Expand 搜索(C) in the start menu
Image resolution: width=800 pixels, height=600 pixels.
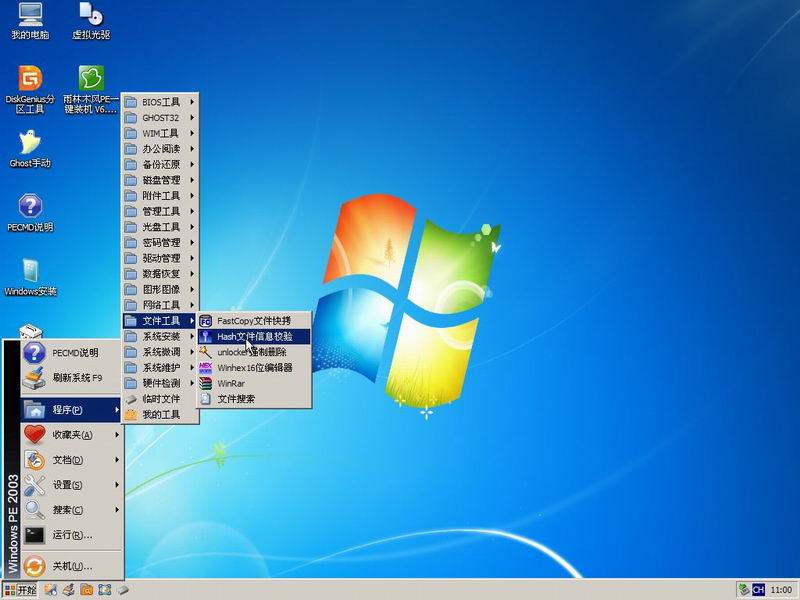coord(71,509)
